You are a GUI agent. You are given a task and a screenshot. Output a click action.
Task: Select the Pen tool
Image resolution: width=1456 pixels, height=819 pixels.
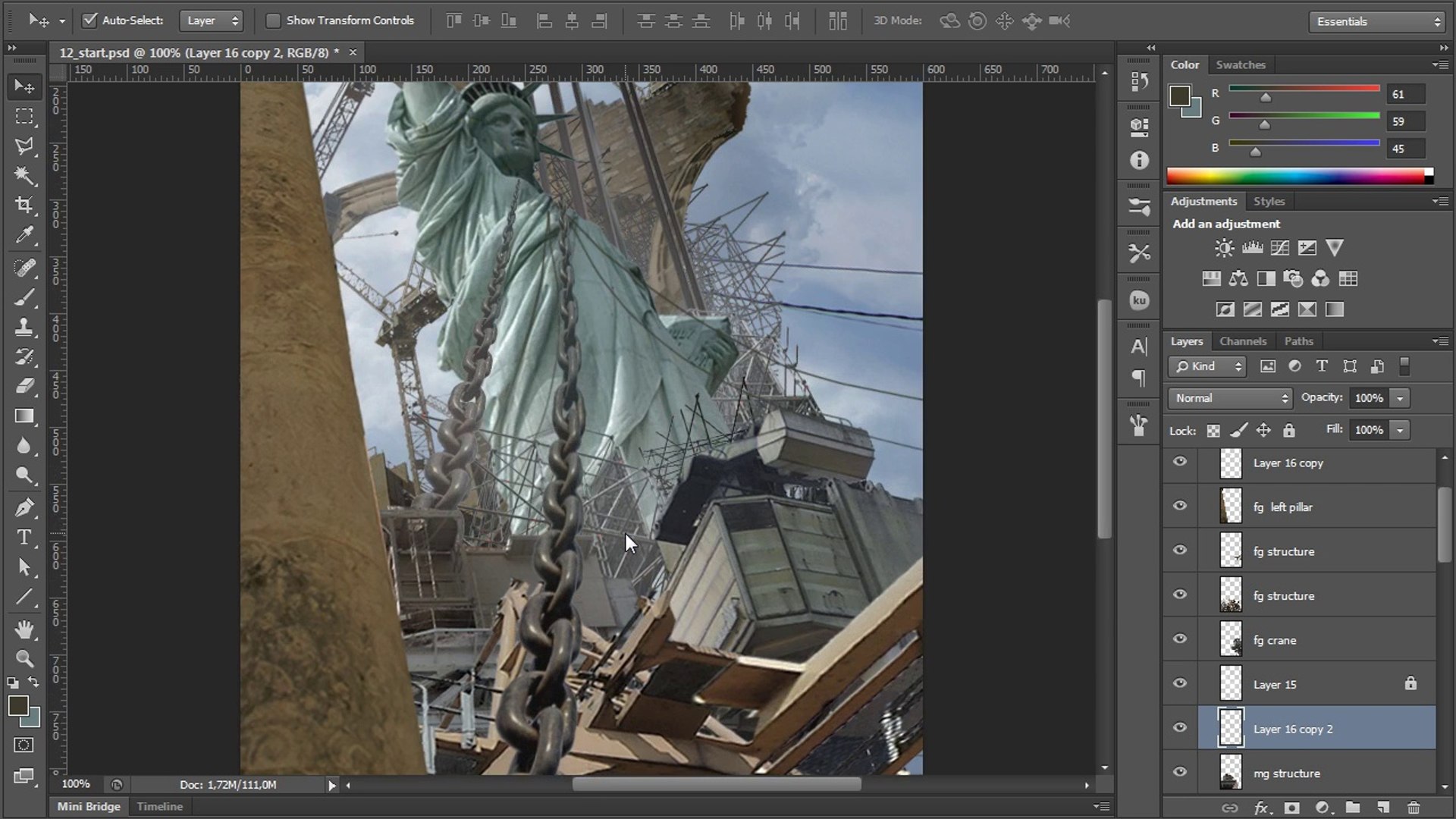point(24,507)
